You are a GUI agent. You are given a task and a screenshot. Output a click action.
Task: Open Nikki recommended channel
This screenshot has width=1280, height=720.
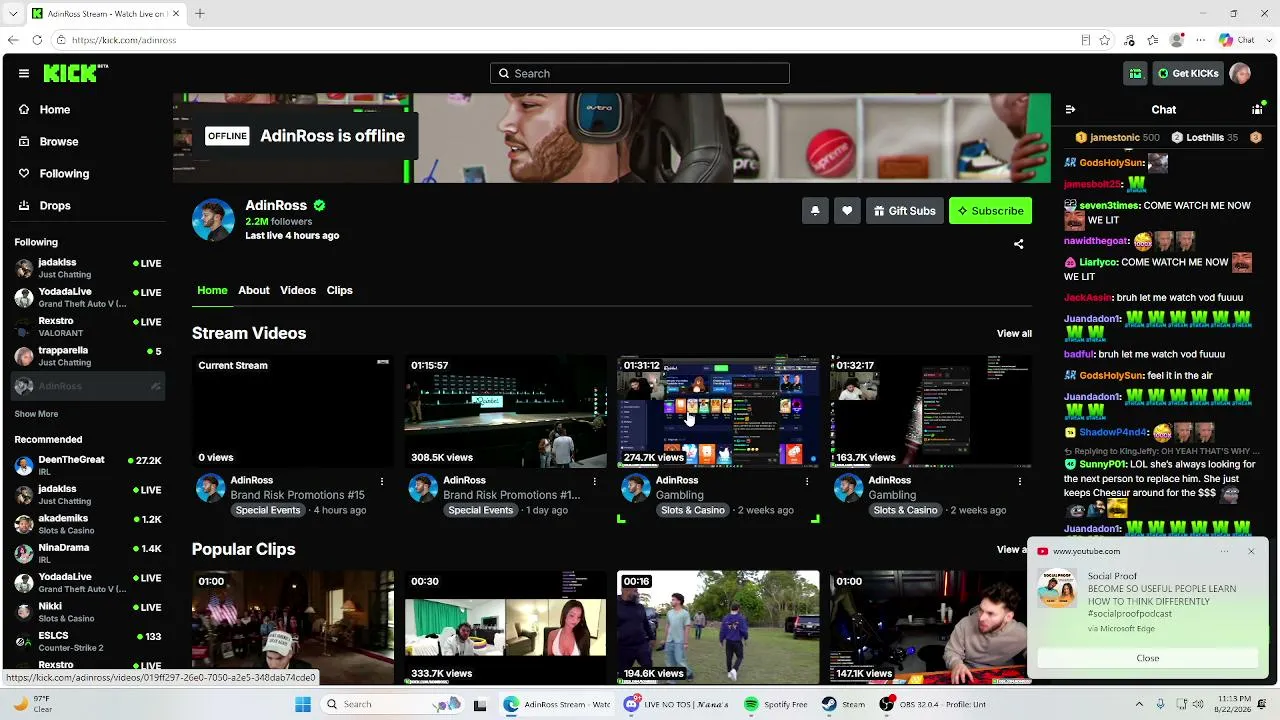pos(88,612)
